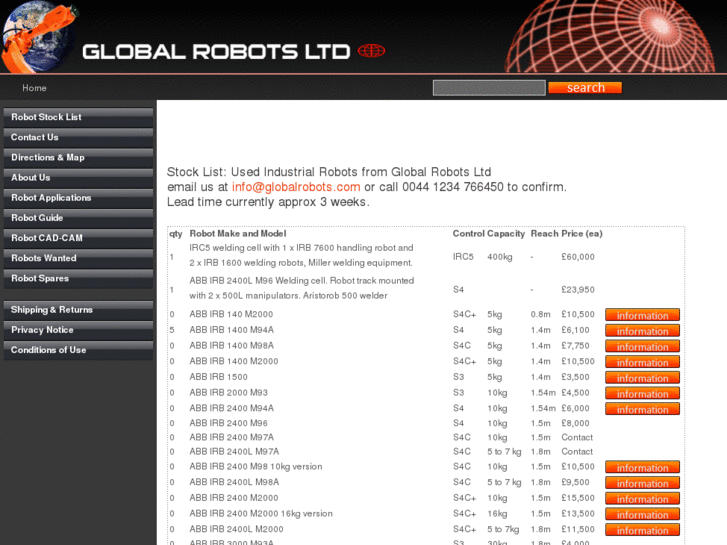Open information for ABB IRB 2400 M98 10kg version

tap(642, 467)
